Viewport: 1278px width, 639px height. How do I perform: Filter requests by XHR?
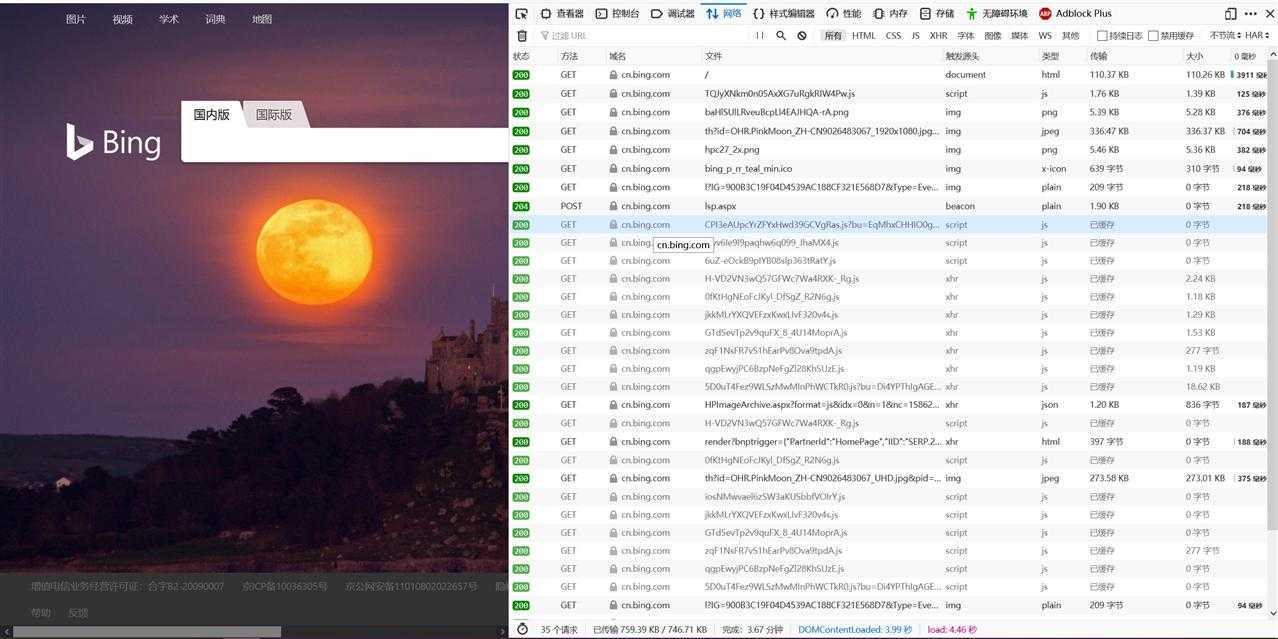[938, 35]
